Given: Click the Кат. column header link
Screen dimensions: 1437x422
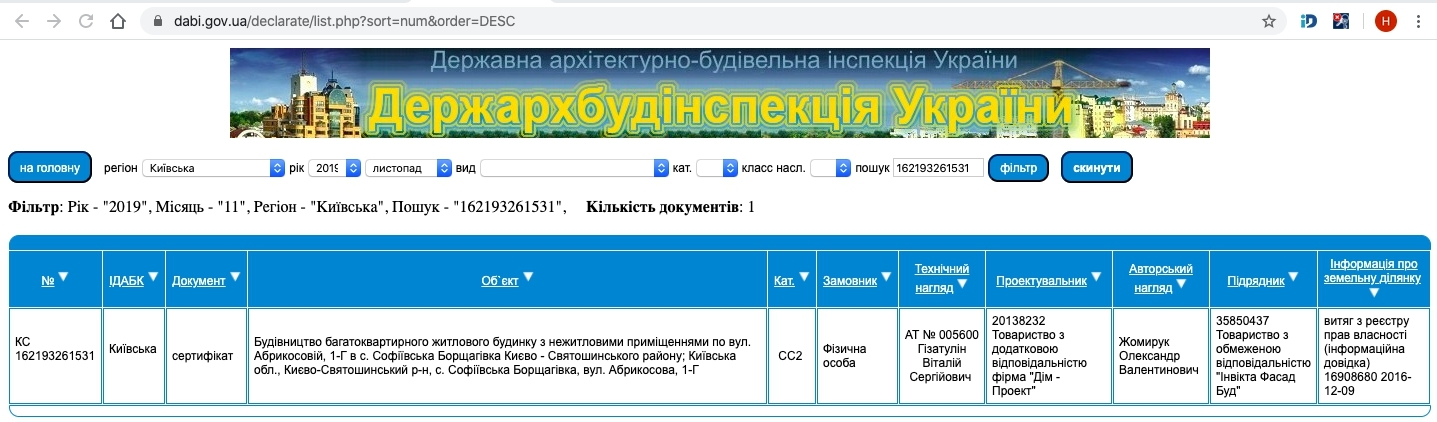Looking at the screenshot, I should [784, 281].
